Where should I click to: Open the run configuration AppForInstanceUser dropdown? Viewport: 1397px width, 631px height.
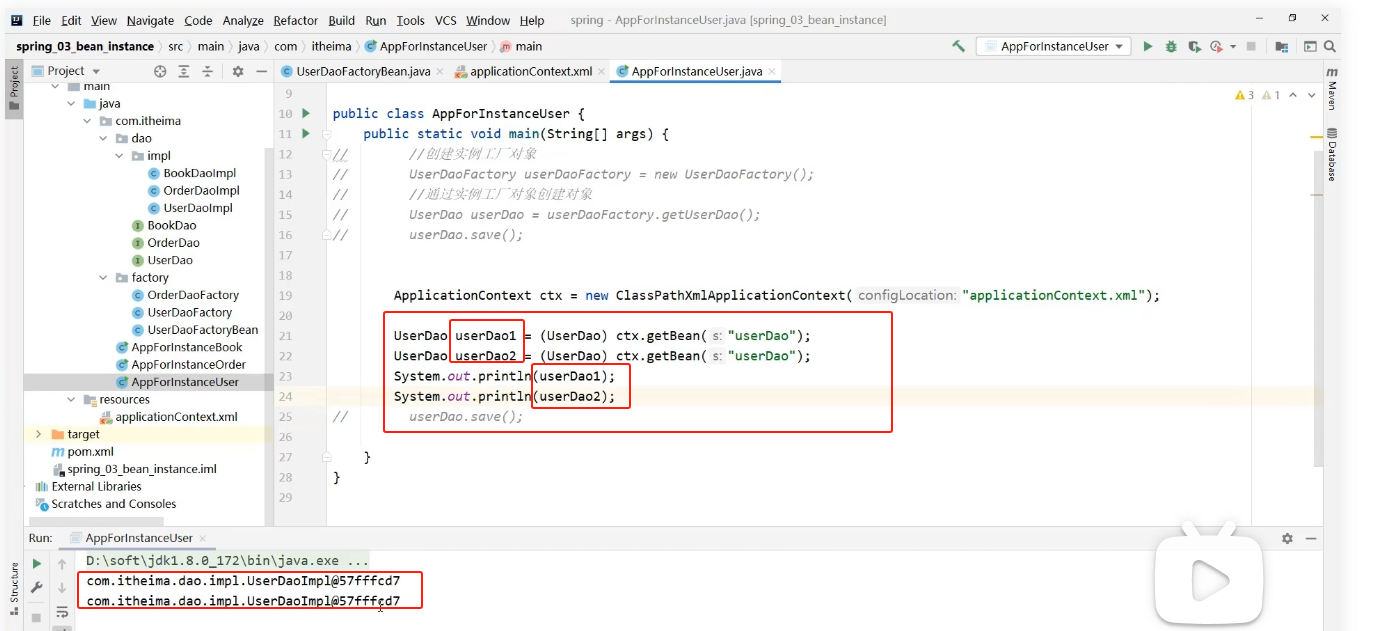[1053, 46]
